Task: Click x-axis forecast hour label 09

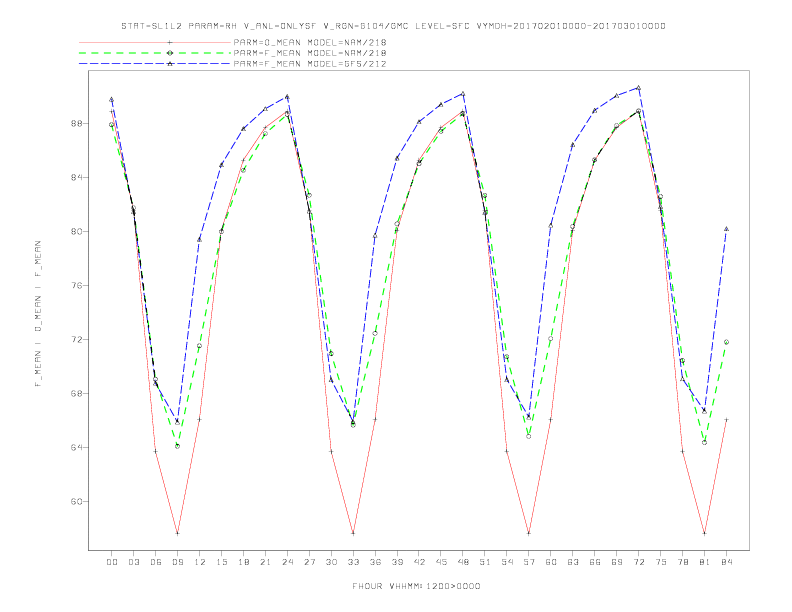Action: 177,562
